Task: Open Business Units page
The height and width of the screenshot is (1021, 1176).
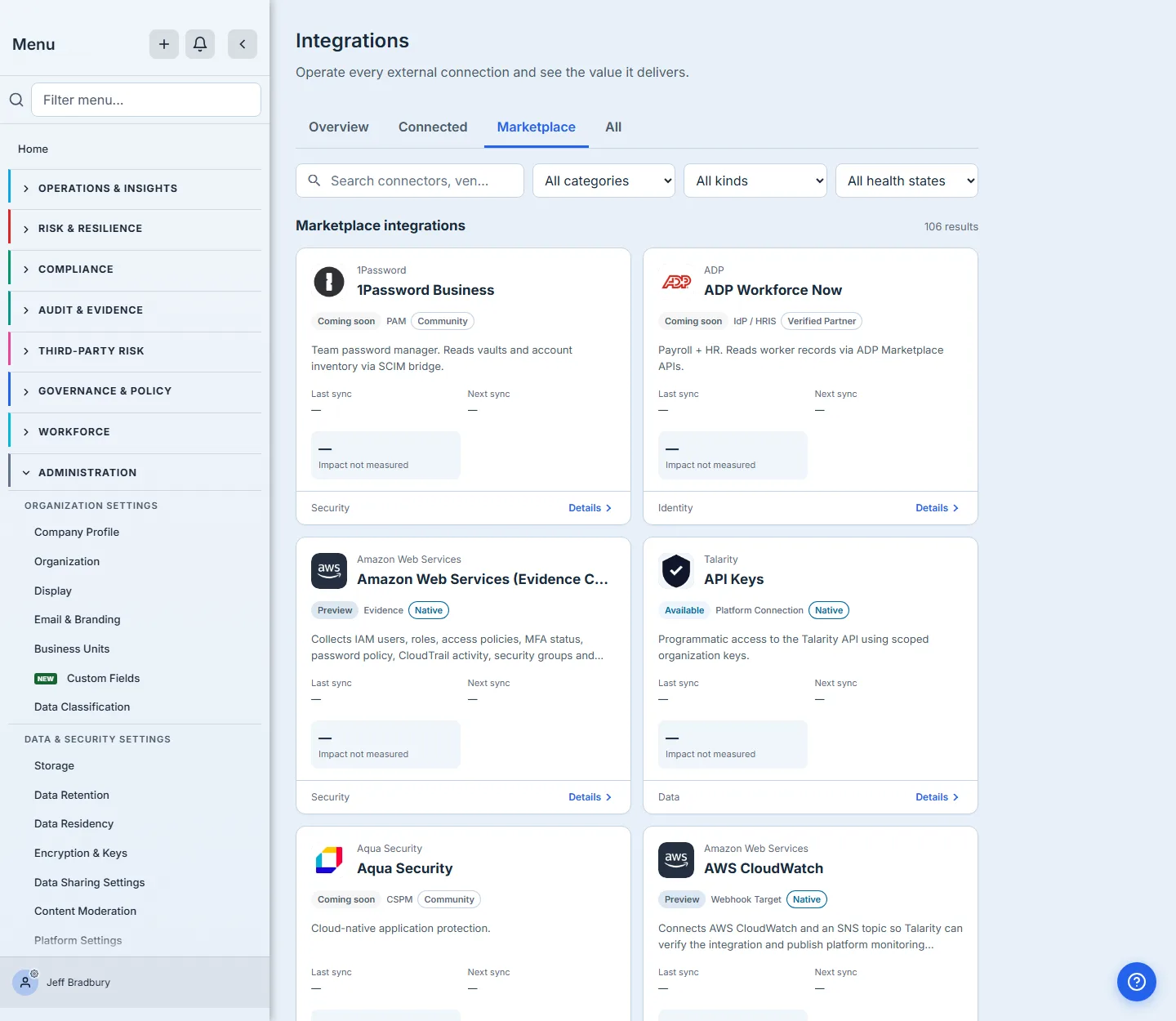Action: point(72,649)
